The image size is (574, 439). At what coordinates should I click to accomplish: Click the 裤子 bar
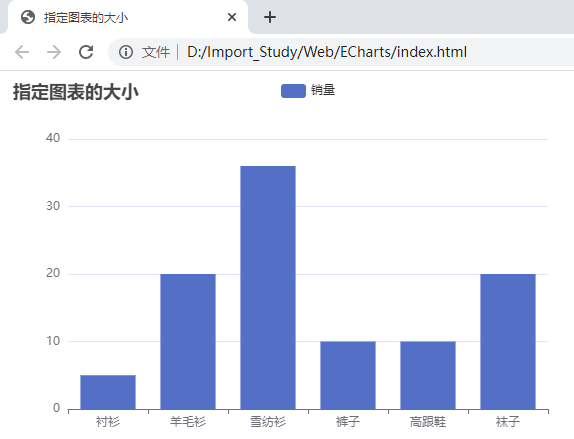point(348,375)
